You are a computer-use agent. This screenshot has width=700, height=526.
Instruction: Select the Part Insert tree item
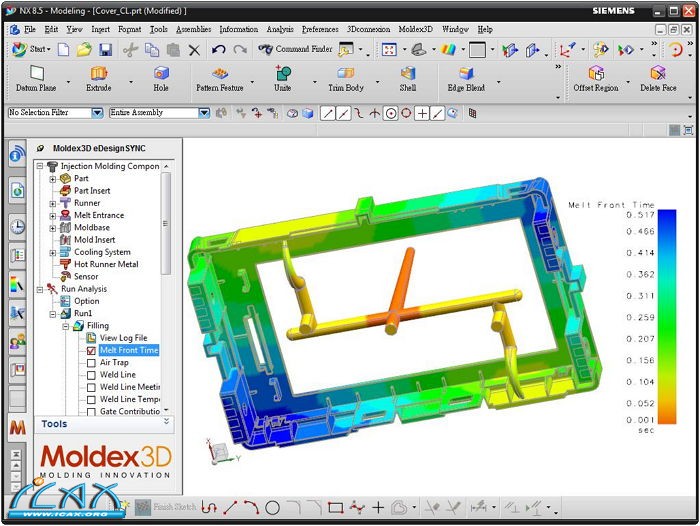point(92,191)
